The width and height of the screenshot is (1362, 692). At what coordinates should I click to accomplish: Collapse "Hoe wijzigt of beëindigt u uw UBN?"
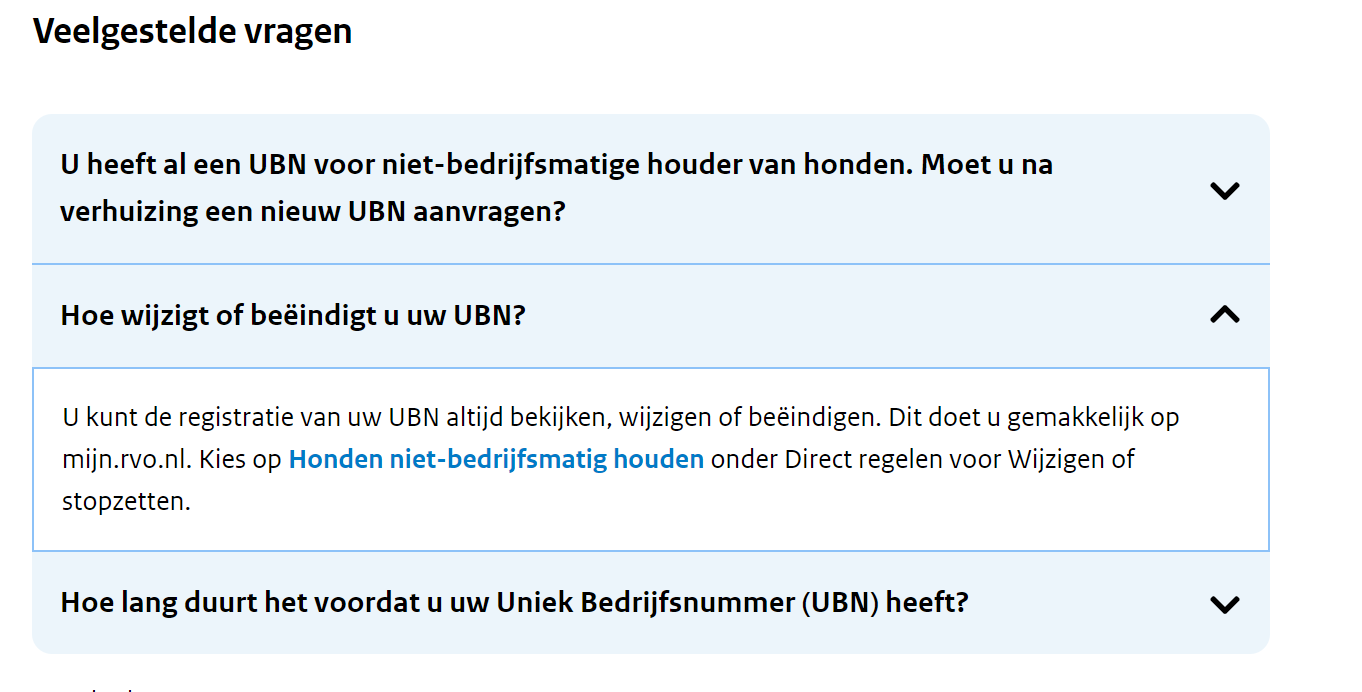click(293, 316)
